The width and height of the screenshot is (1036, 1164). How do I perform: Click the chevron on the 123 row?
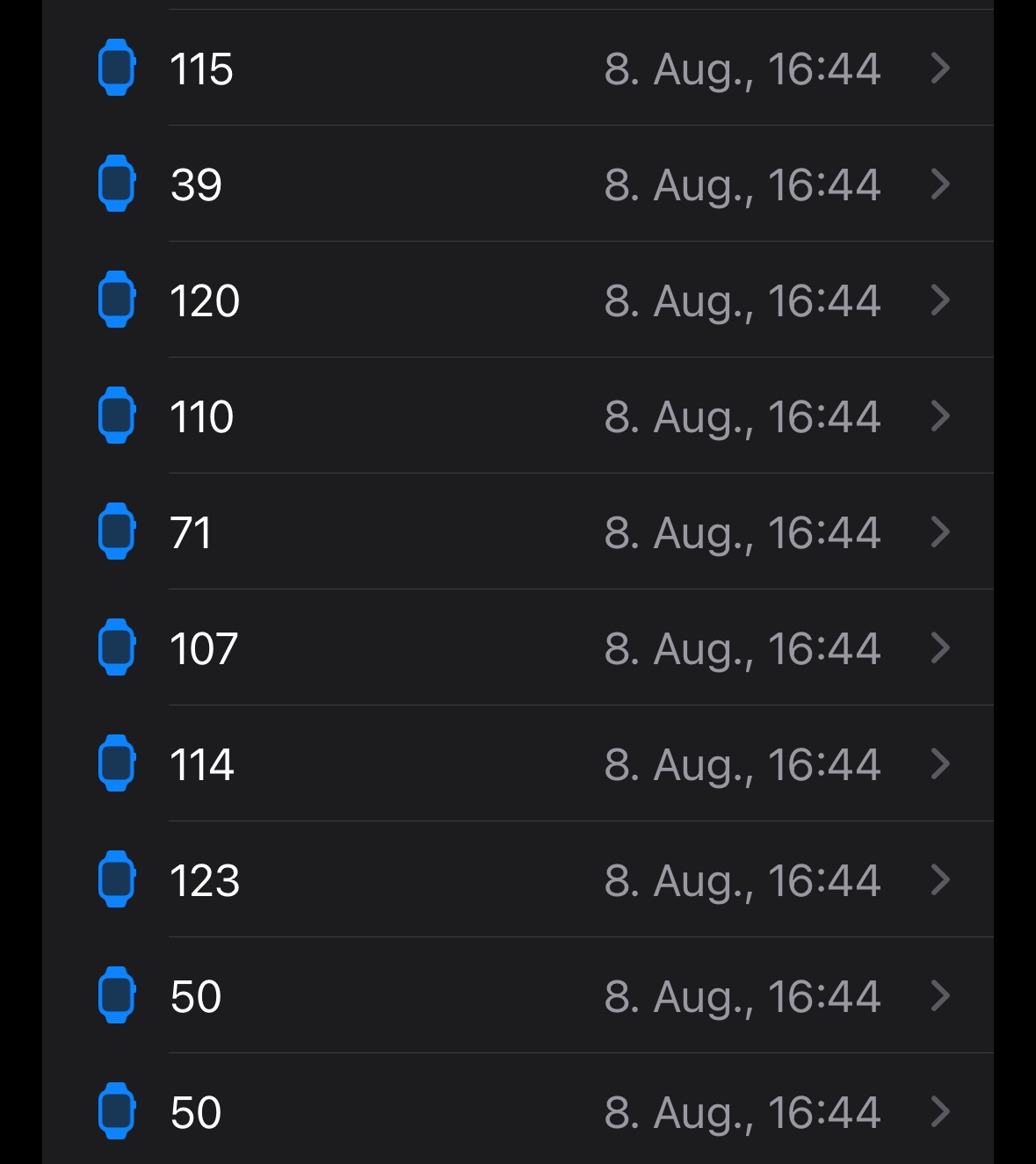click(x=940, y=879)
